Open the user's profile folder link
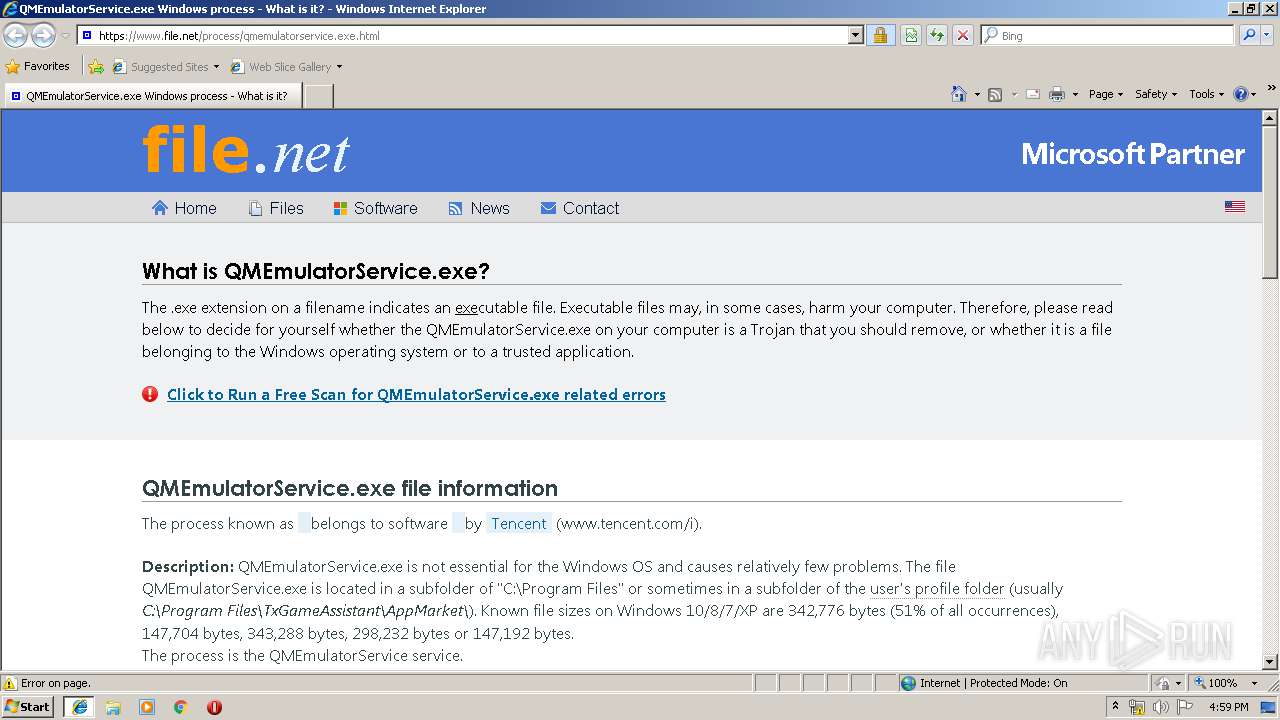 pyautogui.click(x=937, y=589)
